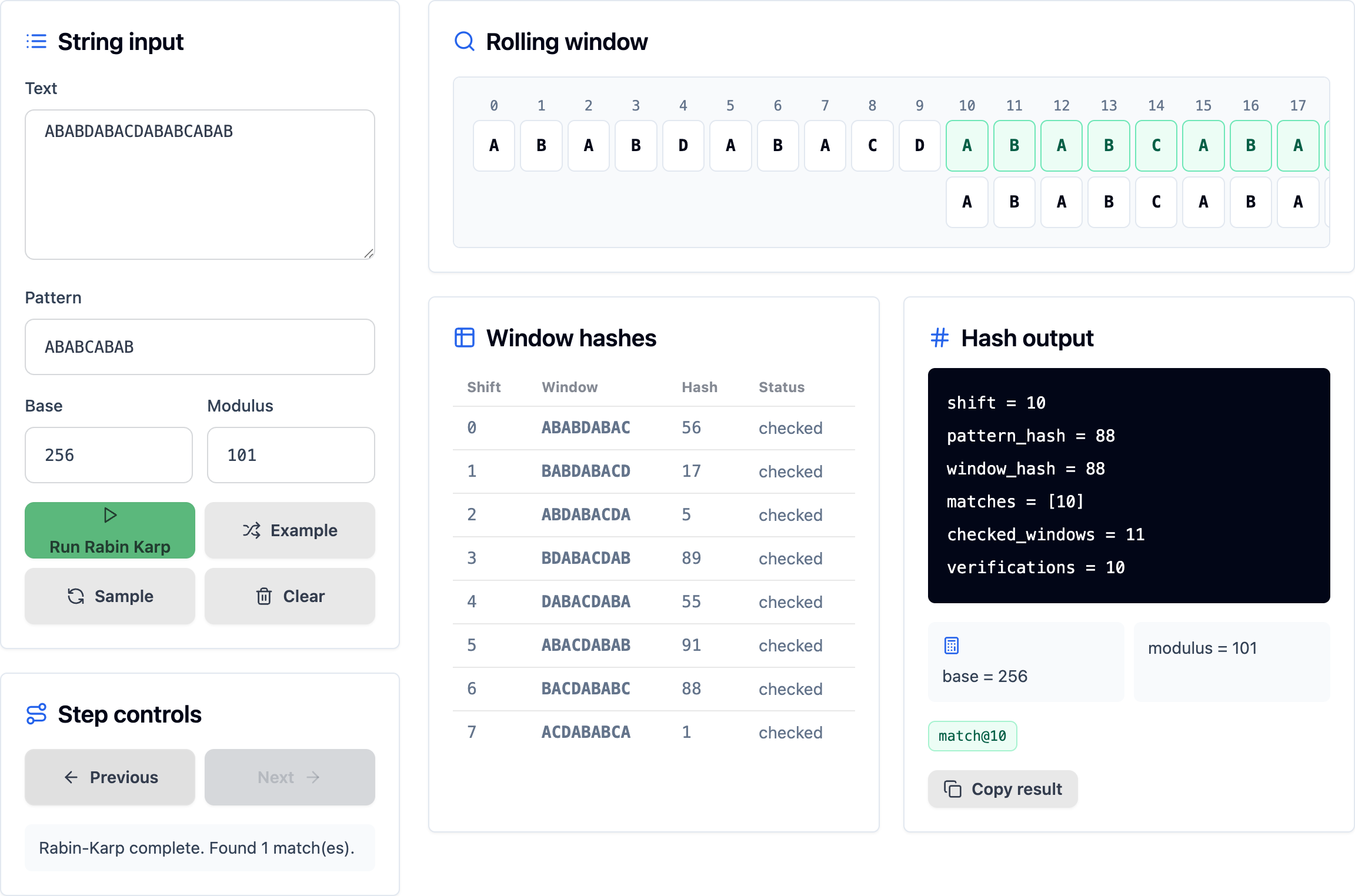Focus the Text textarea
Screen dimensions: 1355x896
click(x=200, y=185)
